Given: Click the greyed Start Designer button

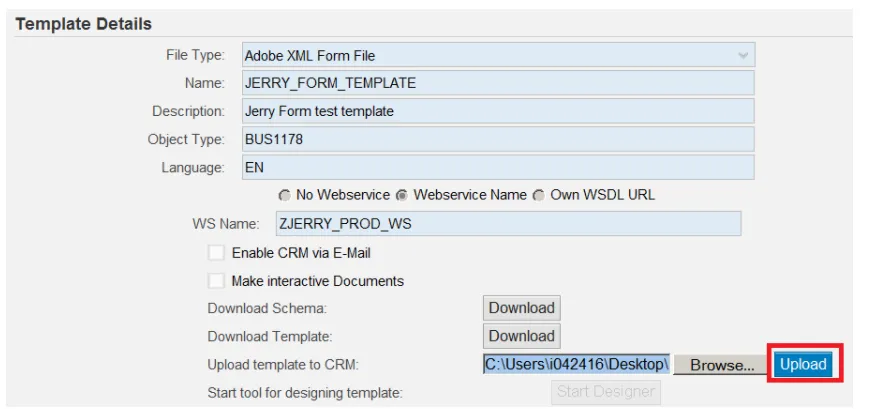Looking at the screenshot, I should pos(606,391).
